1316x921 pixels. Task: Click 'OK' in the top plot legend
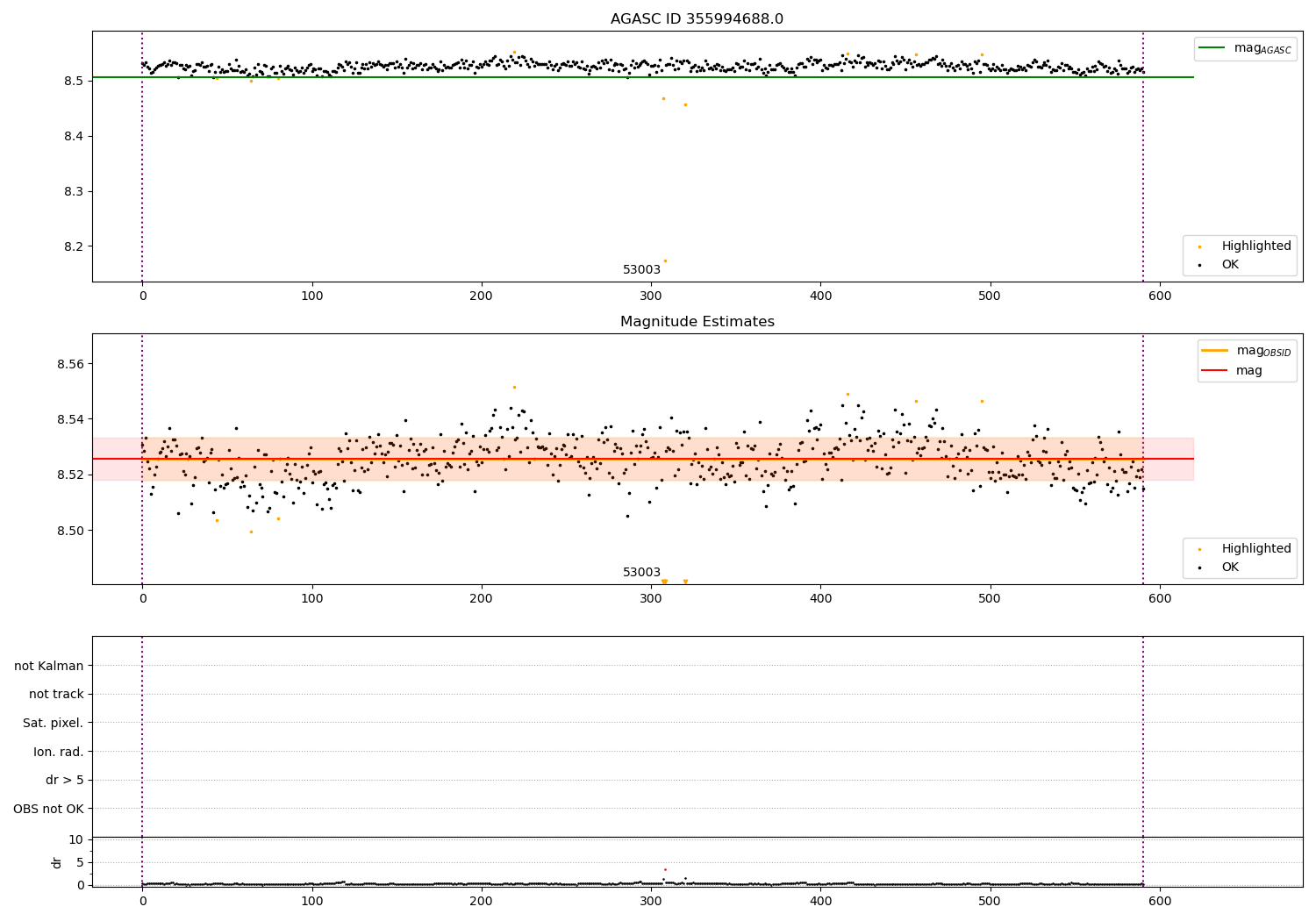point(1230,264)
